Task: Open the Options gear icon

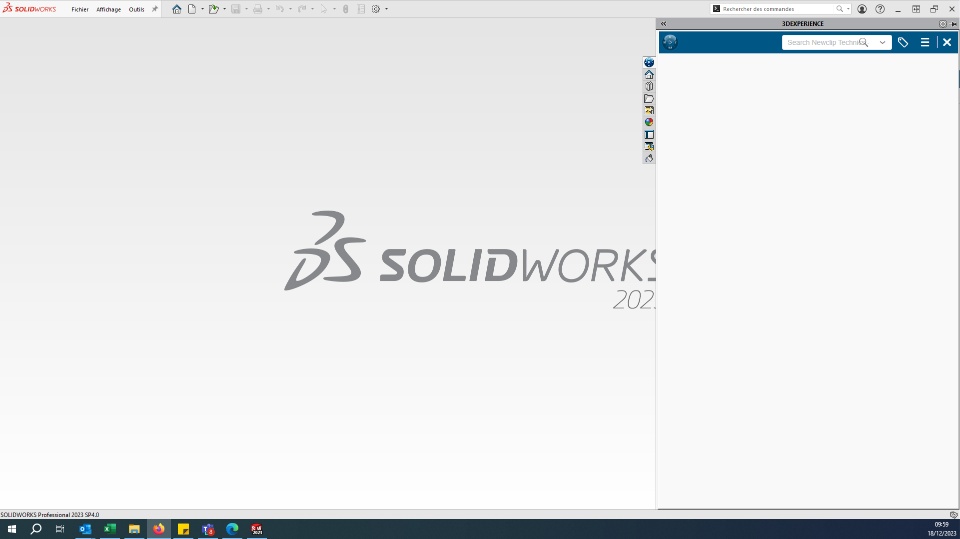Action: (376, 9)
